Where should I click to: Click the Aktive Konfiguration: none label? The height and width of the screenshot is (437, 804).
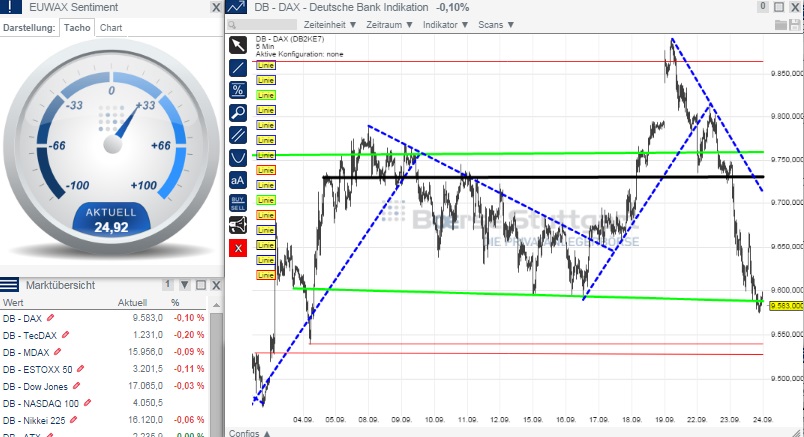point(299,54)
